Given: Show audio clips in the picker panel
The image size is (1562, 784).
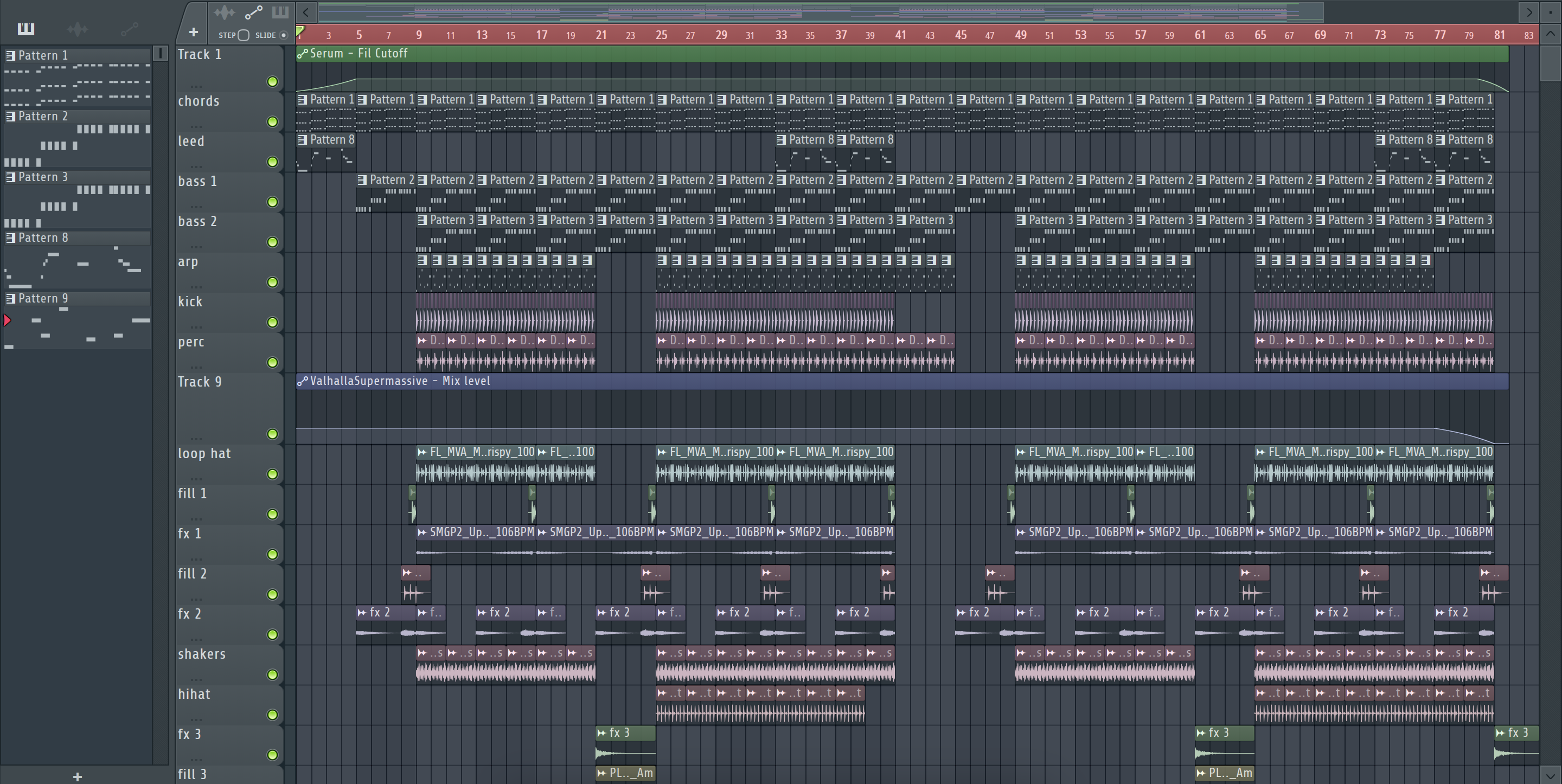Looking at the screenshot, I should click(x=78, y=29).
